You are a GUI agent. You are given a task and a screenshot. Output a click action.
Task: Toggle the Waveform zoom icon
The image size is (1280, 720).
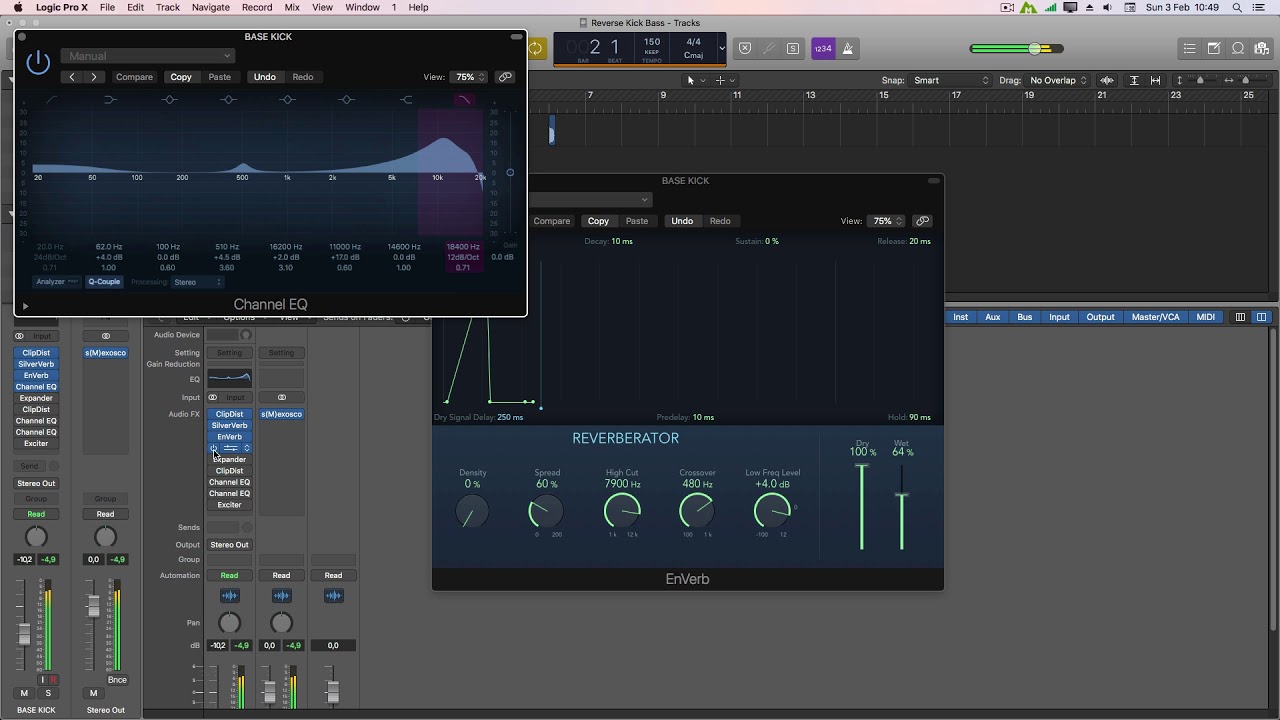coord(1107,80)
